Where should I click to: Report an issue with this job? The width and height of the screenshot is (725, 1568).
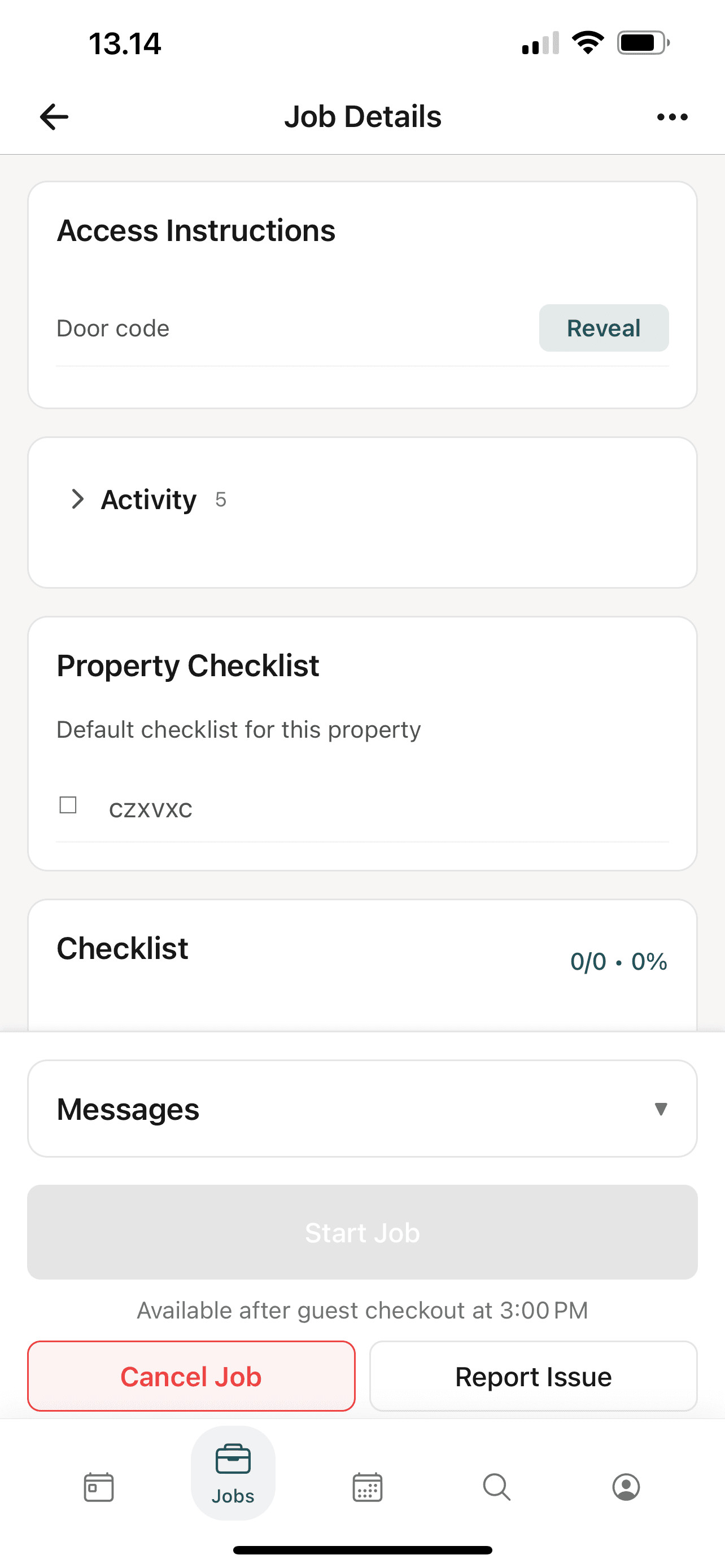(532, 1376)
